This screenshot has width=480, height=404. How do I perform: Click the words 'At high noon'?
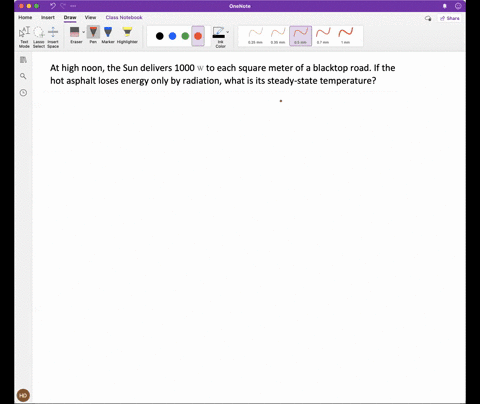[x=76, y=68]
